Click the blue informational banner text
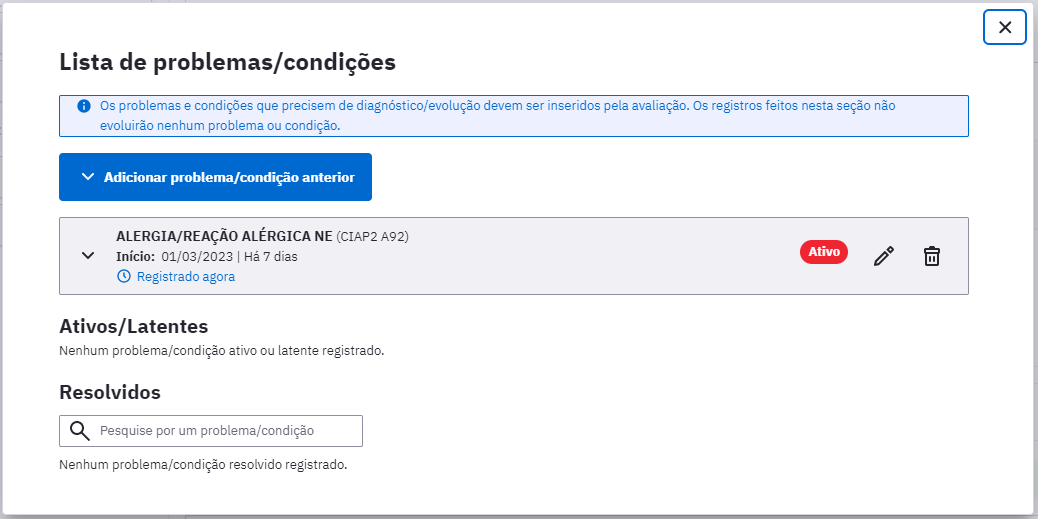This screenshot has width=1038, height=519. point(497,116)
